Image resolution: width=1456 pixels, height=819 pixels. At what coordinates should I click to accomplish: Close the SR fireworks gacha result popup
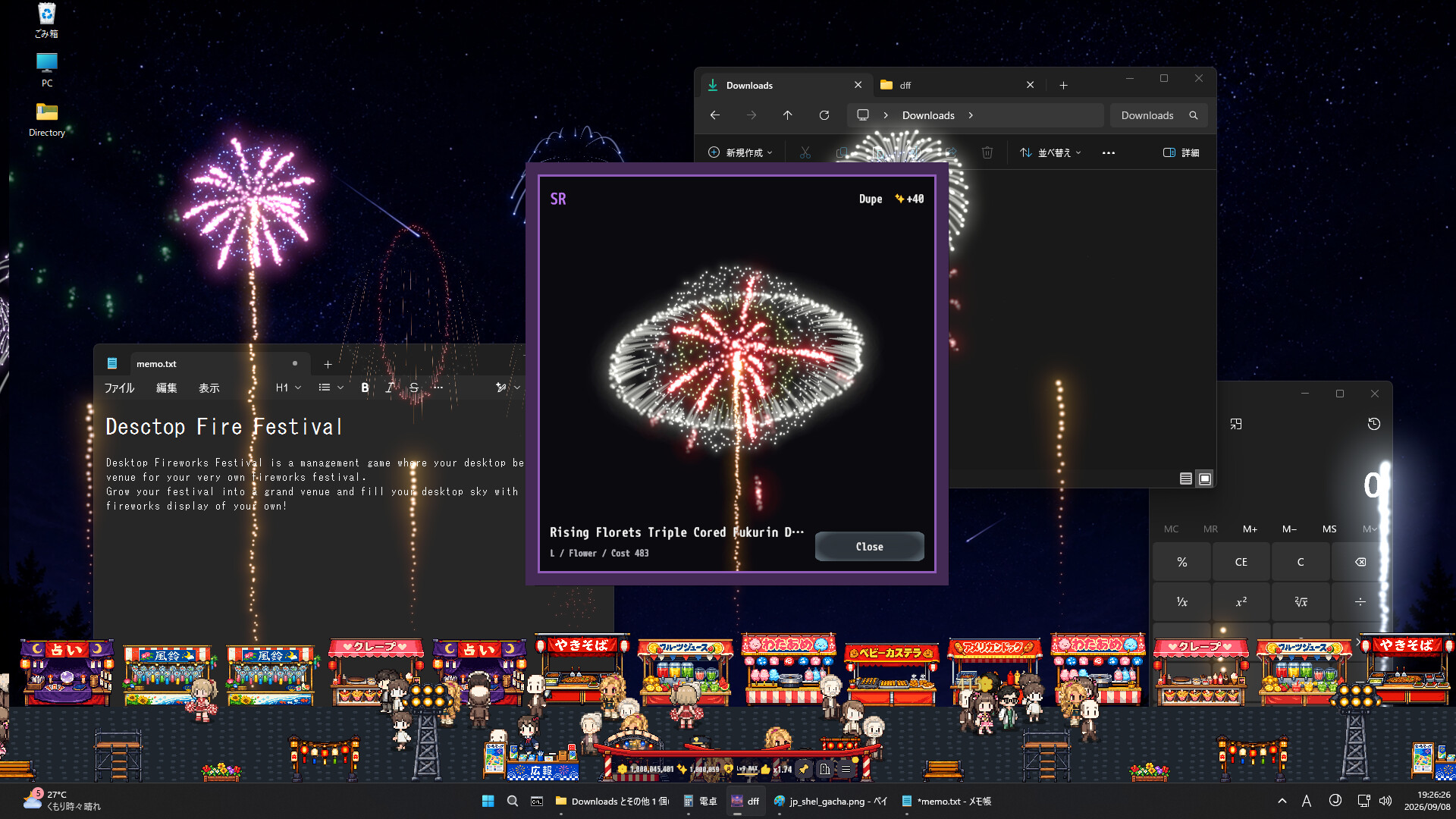(x=869, y=547)
